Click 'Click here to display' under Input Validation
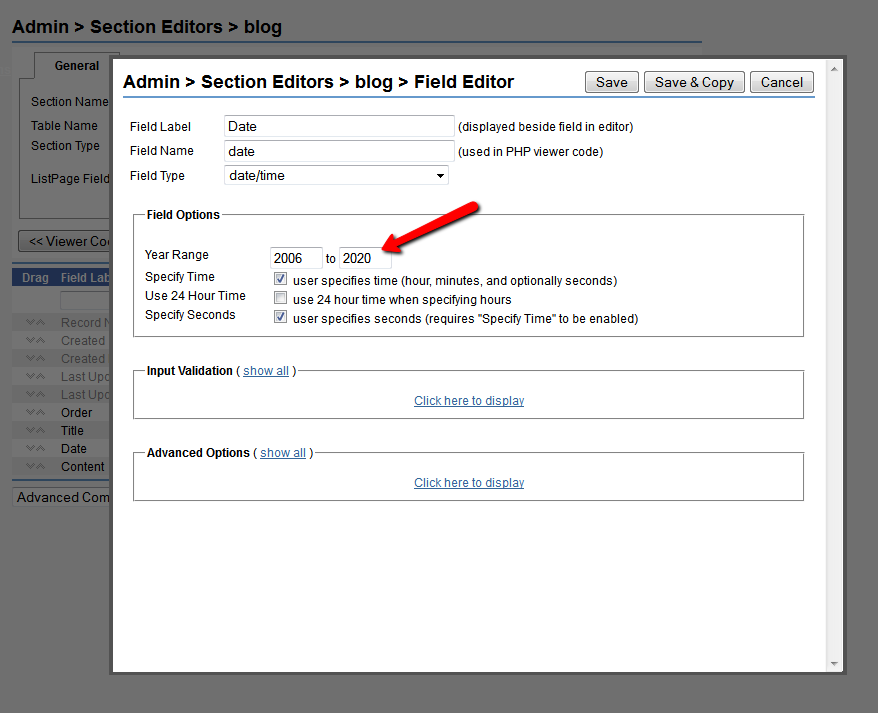 pos(469,401)
